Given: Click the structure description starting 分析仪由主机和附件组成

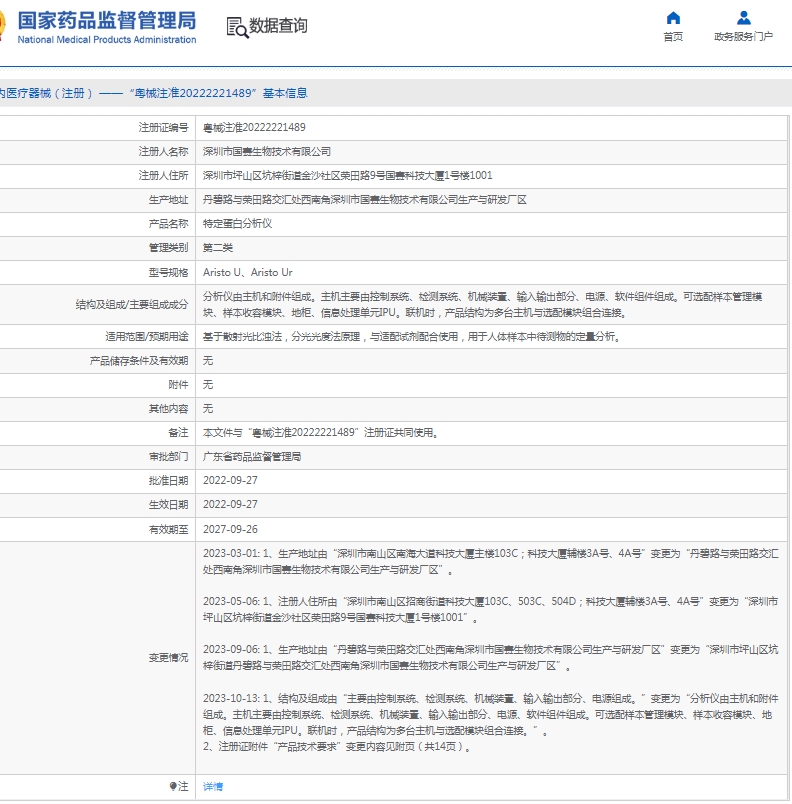Looking at the screenshot, I should (x=482, y=305).
